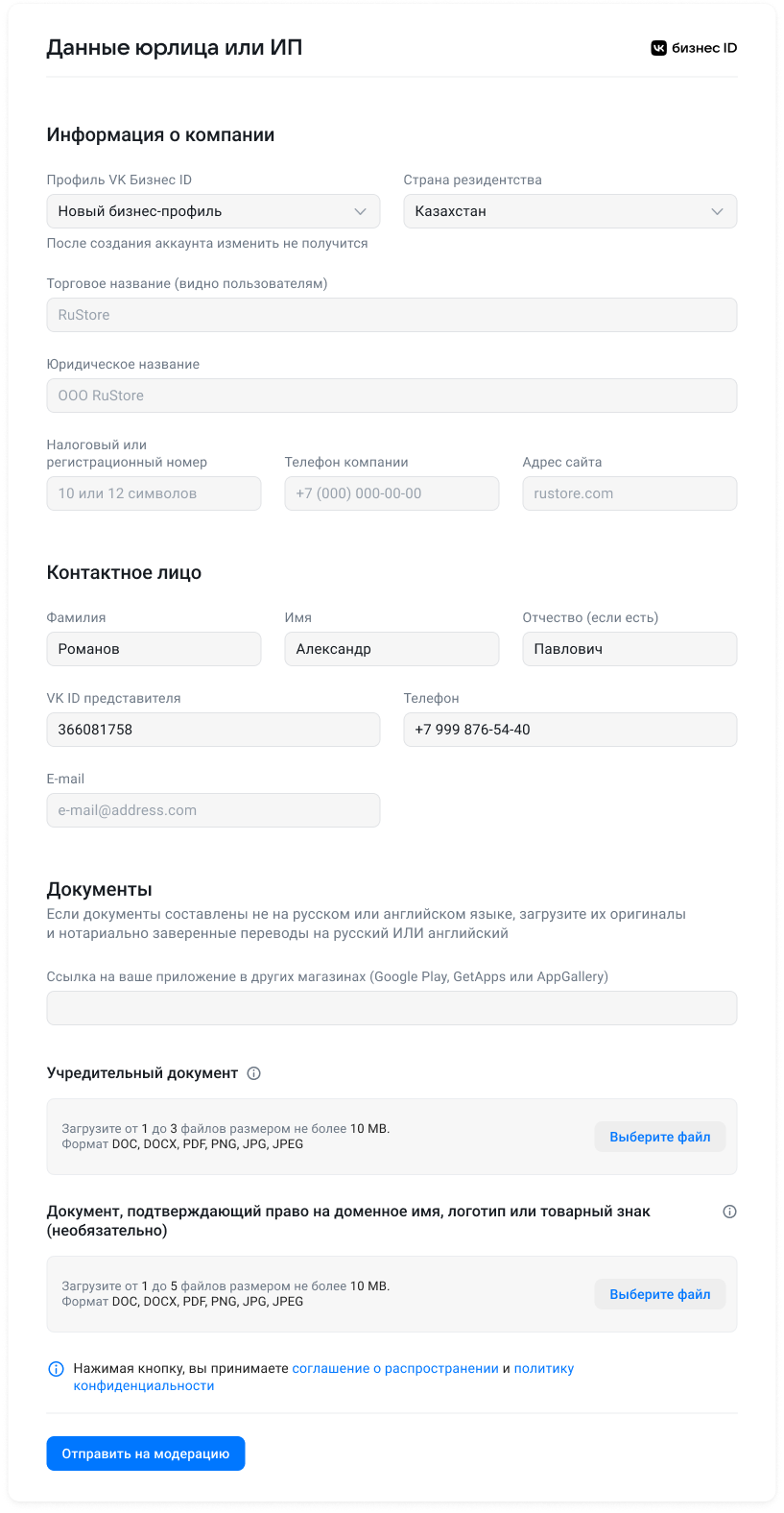Focus the Торговое название field
784x1513 pixels.
392,315
